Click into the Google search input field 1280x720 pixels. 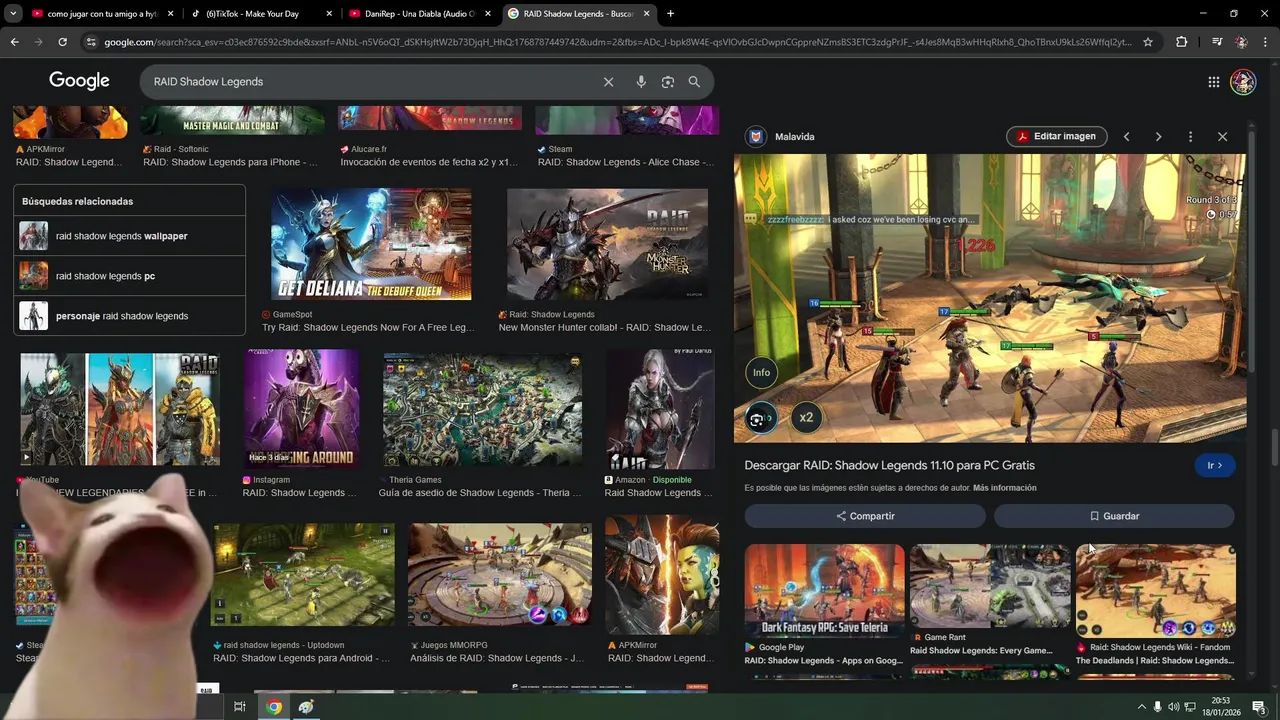[370, 82]
